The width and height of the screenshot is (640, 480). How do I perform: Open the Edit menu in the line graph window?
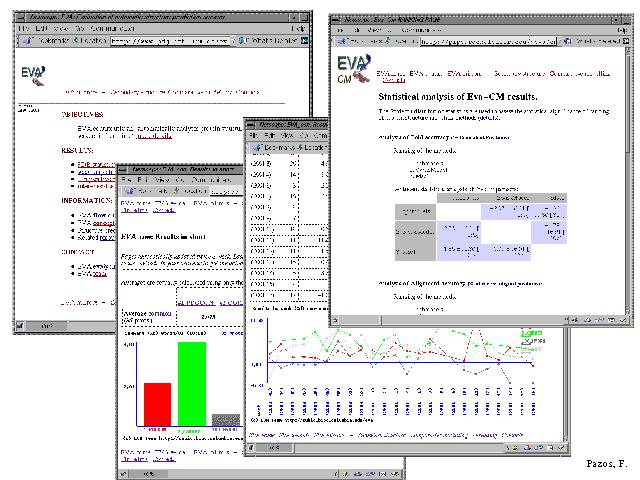269,135
